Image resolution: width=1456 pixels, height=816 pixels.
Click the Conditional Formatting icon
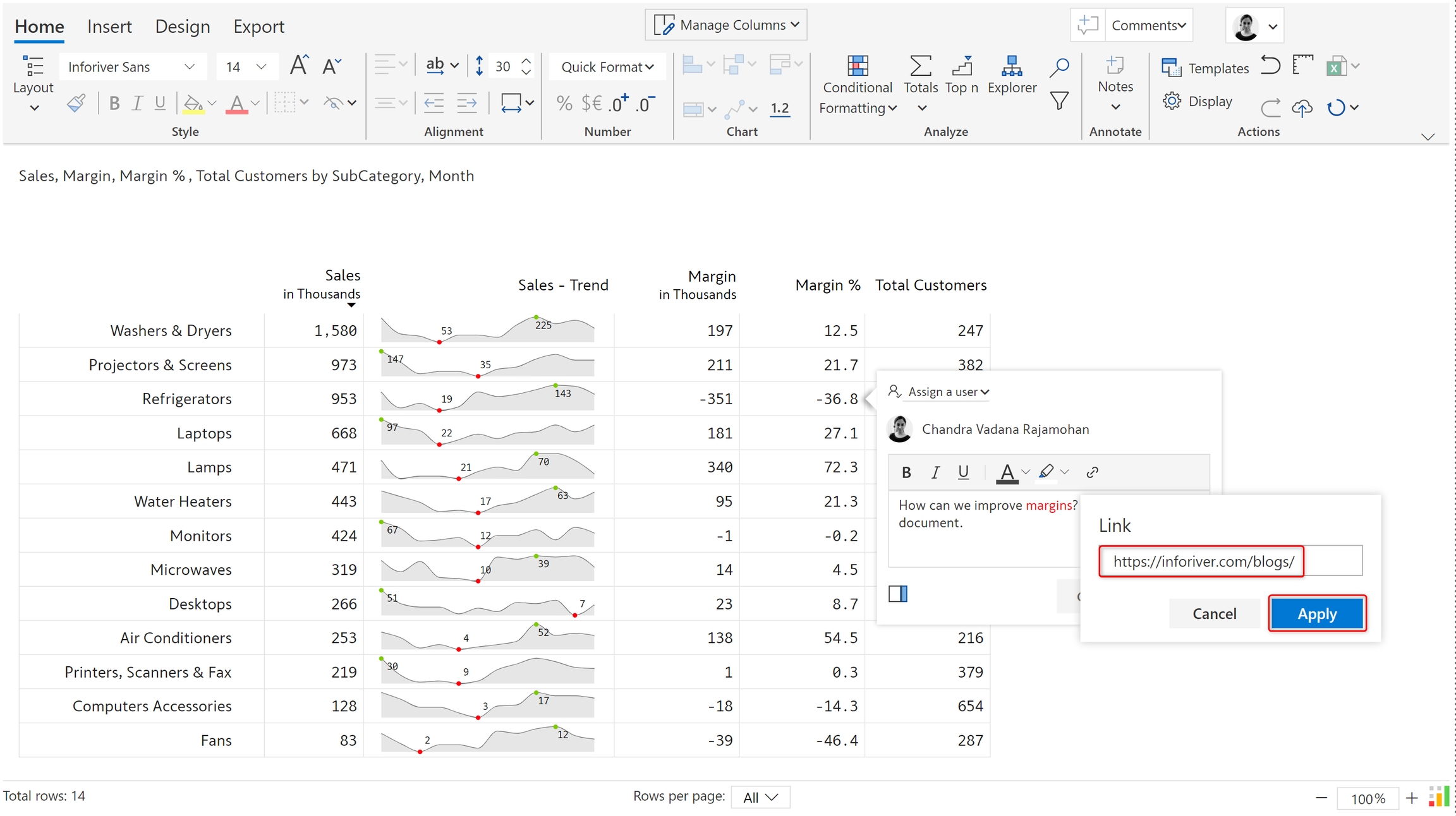[857, 66]
